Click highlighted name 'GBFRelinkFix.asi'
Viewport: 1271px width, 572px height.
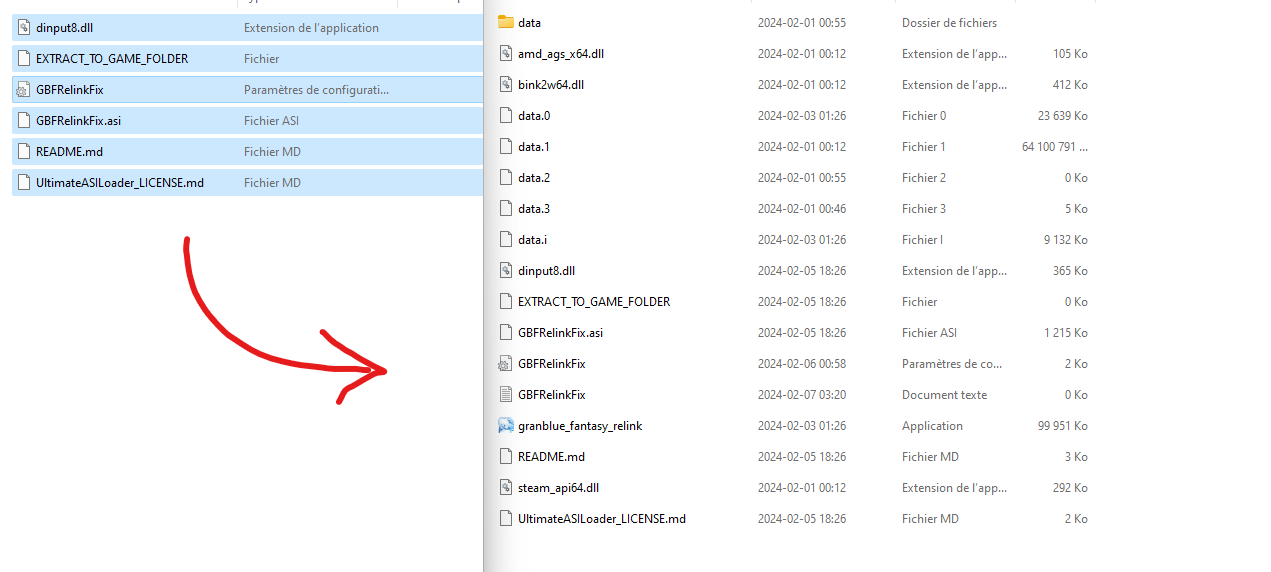78,120
